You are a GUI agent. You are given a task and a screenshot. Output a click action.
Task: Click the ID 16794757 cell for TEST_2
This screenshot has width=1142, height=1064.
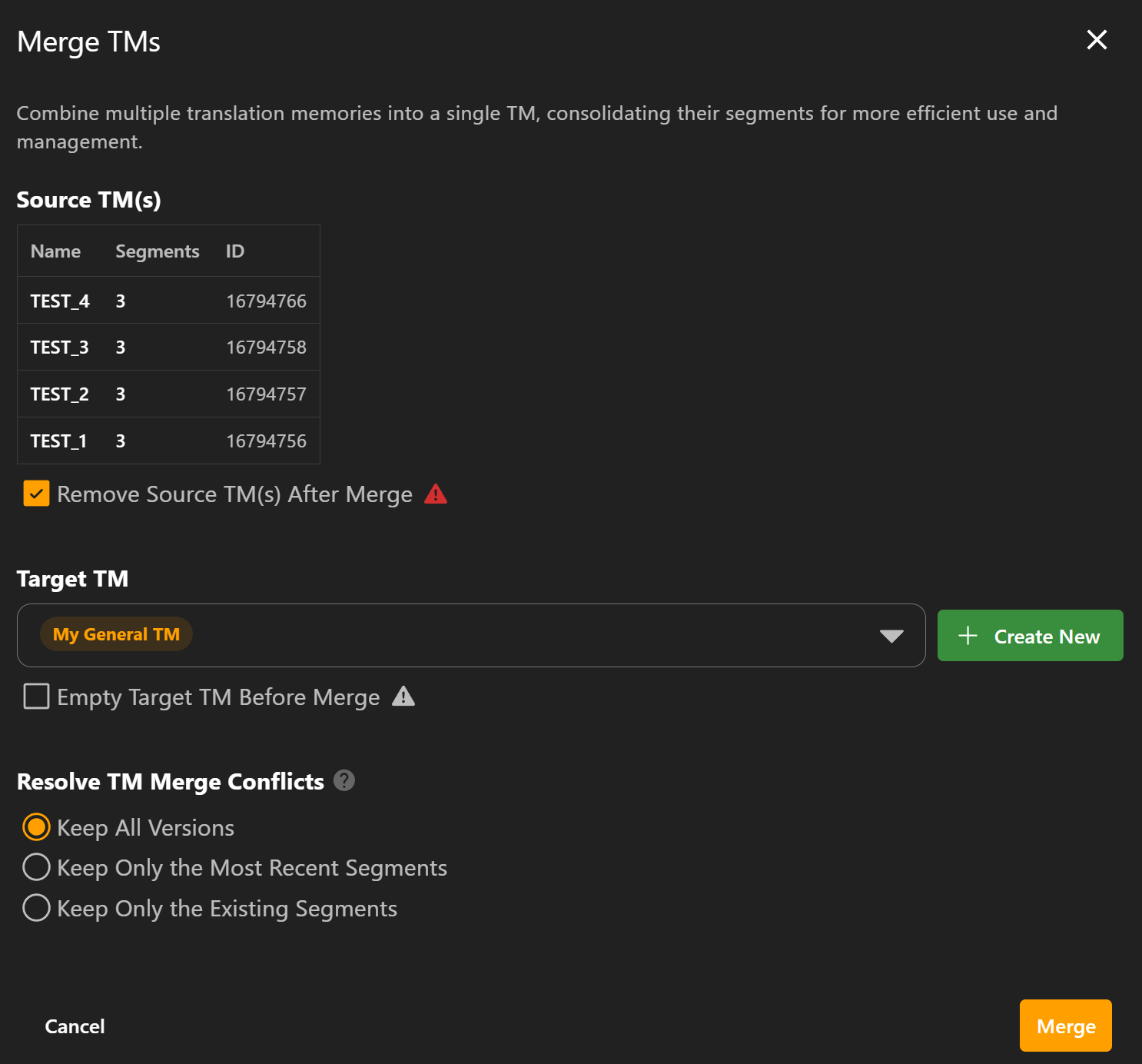click(266, 394)
